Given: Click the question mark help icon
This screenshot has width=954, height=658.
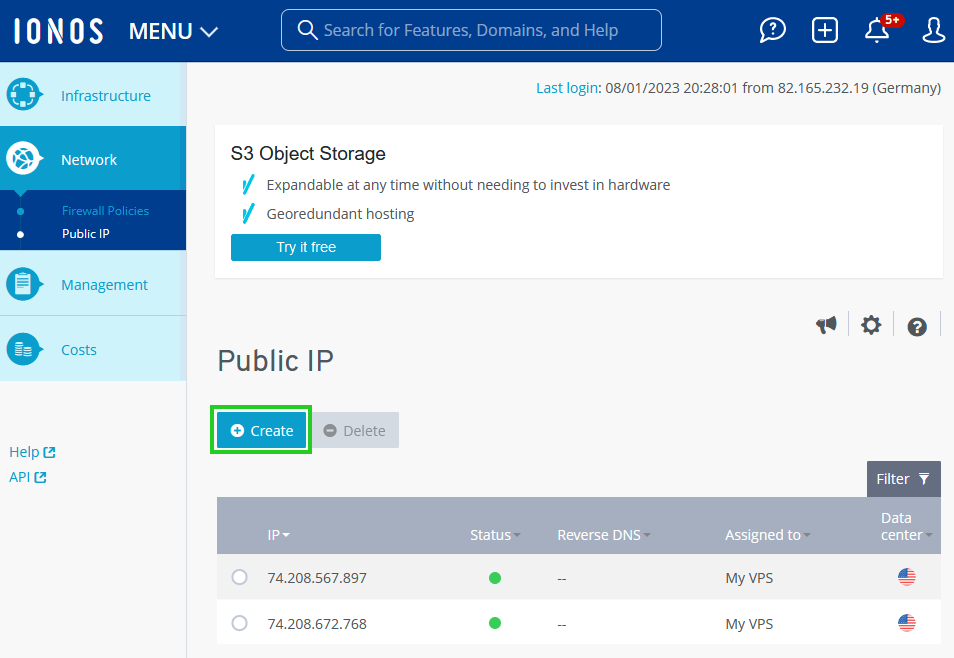Looking at the screenshot, I should [x=916, y=326].
